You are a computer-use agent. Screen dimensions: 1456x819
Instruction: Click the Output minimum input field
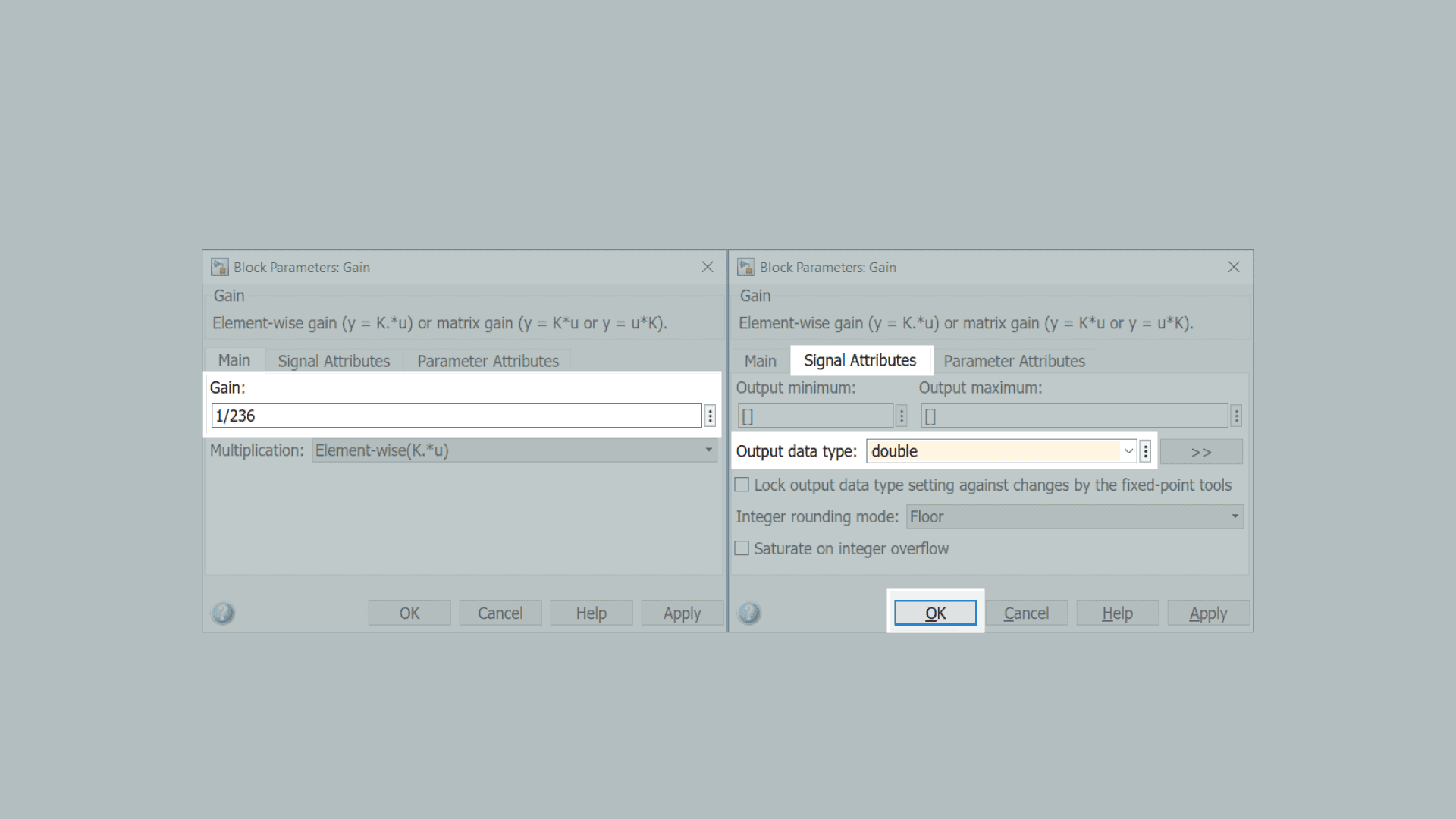point(815,416)
